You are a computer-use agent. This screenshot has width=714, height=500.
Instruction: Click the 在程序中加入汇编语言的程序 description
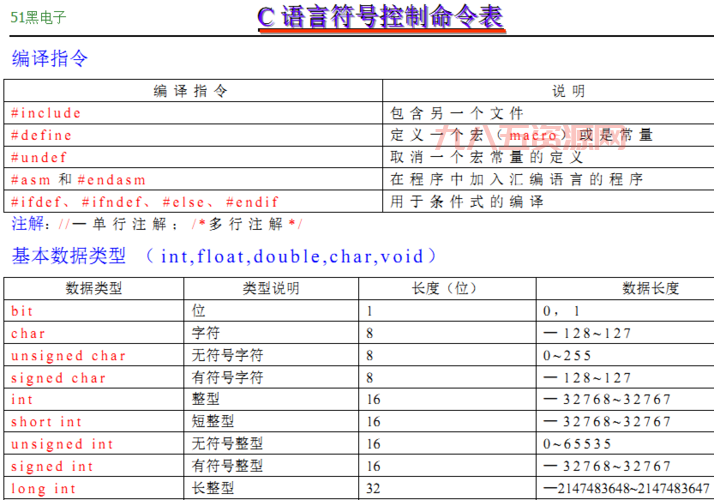pos(516,179)
